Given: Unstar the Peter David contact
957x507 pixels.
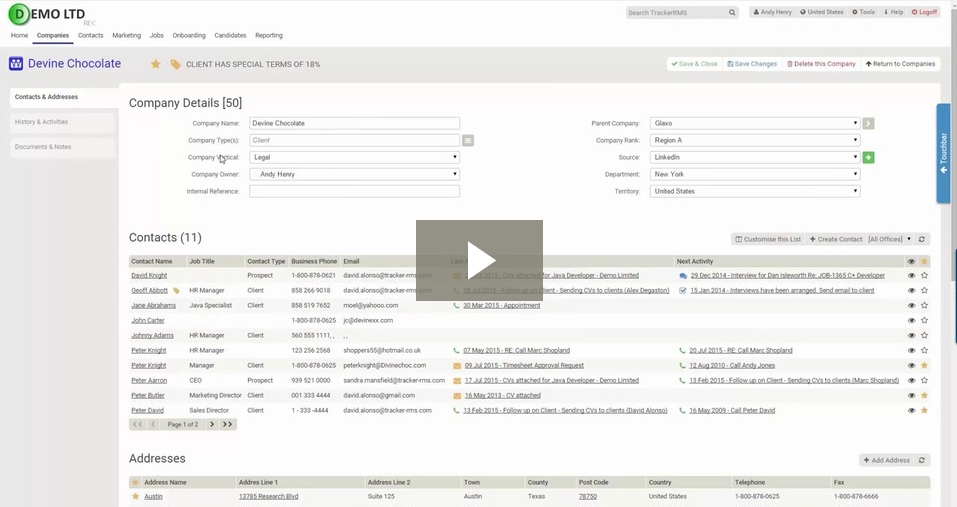Looking at the screenshot, I should (924, 411).
